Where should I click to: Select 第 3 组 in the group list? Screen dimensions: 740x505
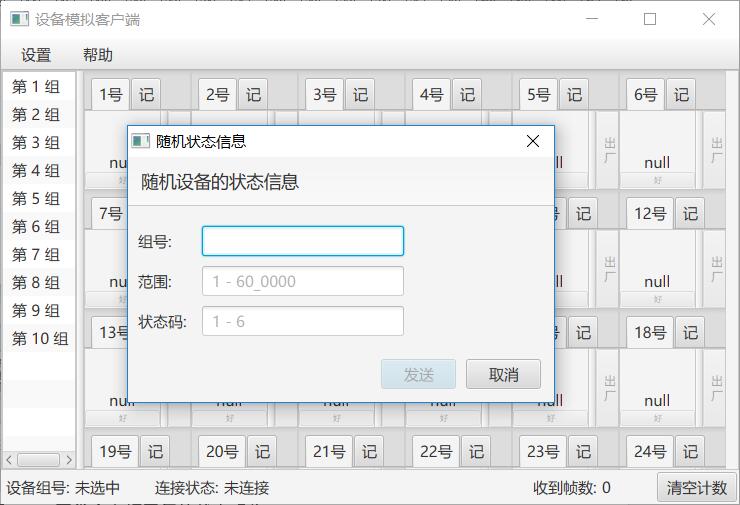[x=39, y=143]
